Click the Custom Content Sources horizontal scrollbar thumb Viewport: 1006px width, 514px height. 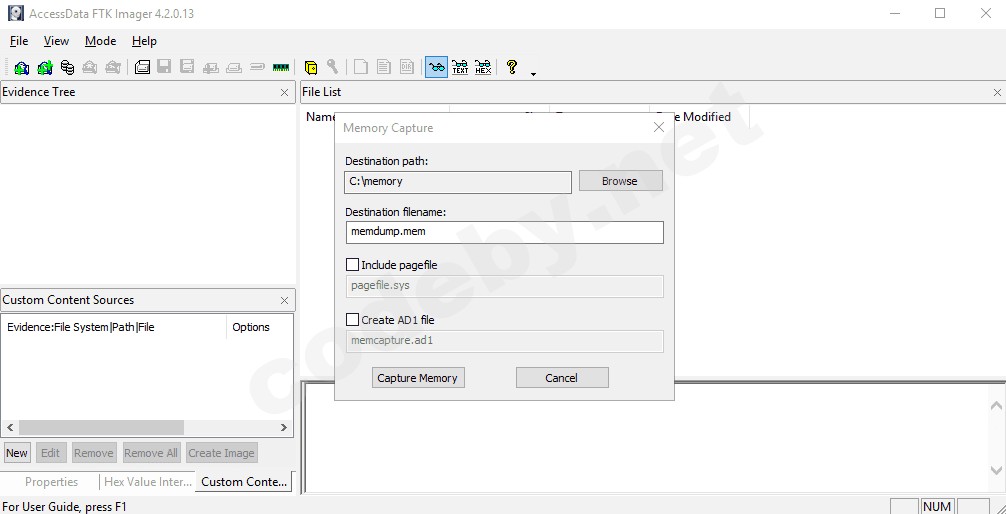pyautogui.click(x=101, y=428)
